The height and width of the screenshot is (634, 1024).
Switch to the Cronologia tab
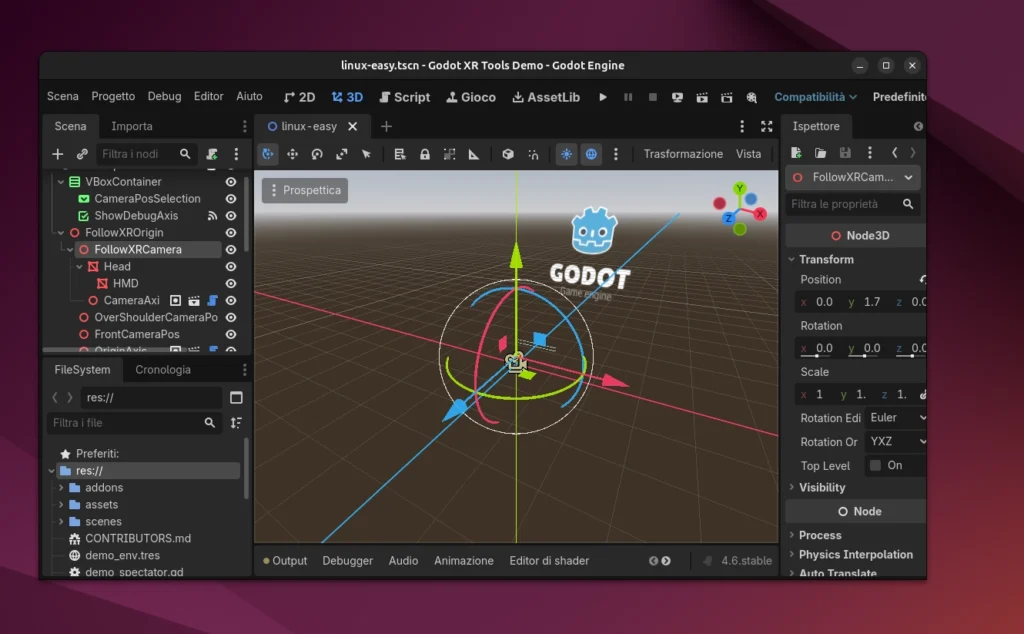click(x=163, y=370)
